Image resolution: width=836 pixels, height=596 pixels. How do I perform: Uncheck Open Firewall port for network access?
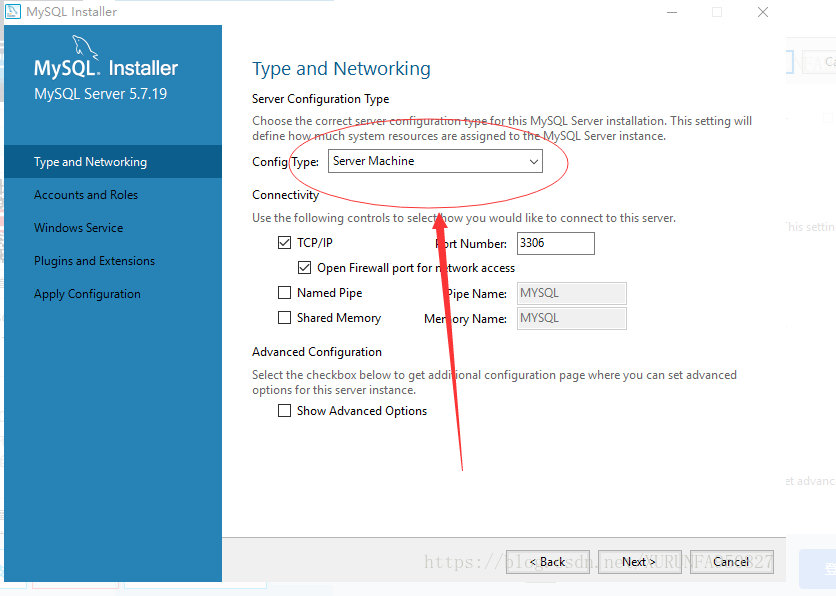(x=305, y=268)
